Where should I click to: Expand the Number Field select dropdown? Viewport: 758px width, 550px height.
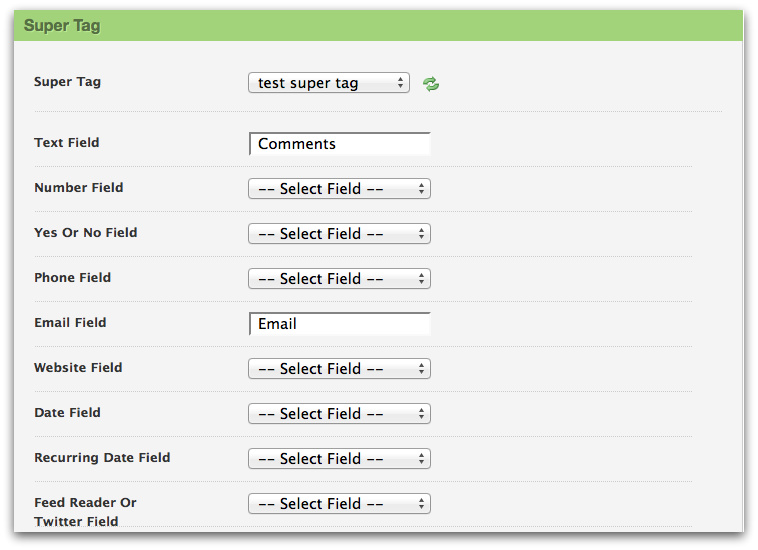point(339,189)
